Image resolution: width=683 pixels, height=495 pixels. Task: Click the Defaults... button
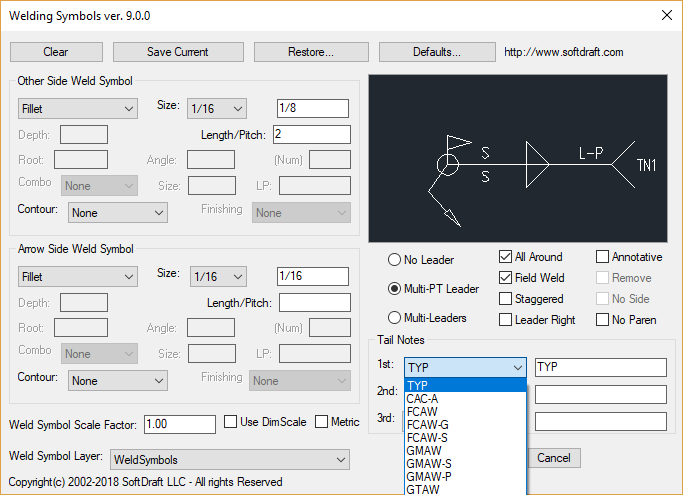point(436,52)
